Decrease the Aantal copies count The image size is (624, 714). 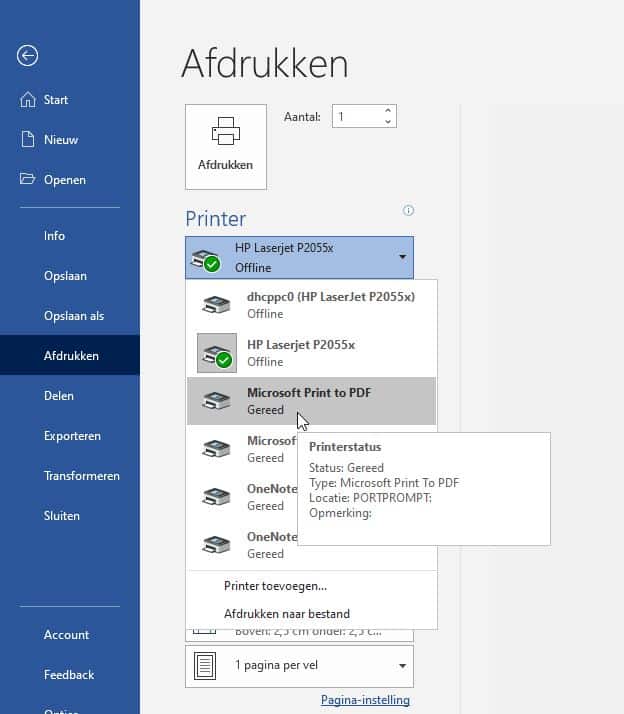coord(388,122)
